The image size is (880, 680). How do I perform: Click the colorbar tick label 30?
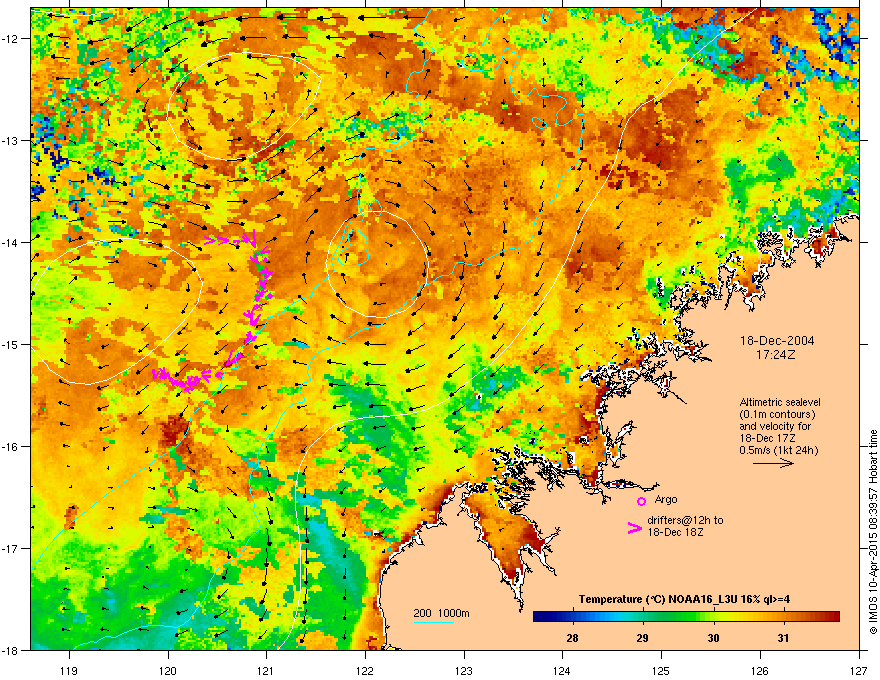coord(713,638)
